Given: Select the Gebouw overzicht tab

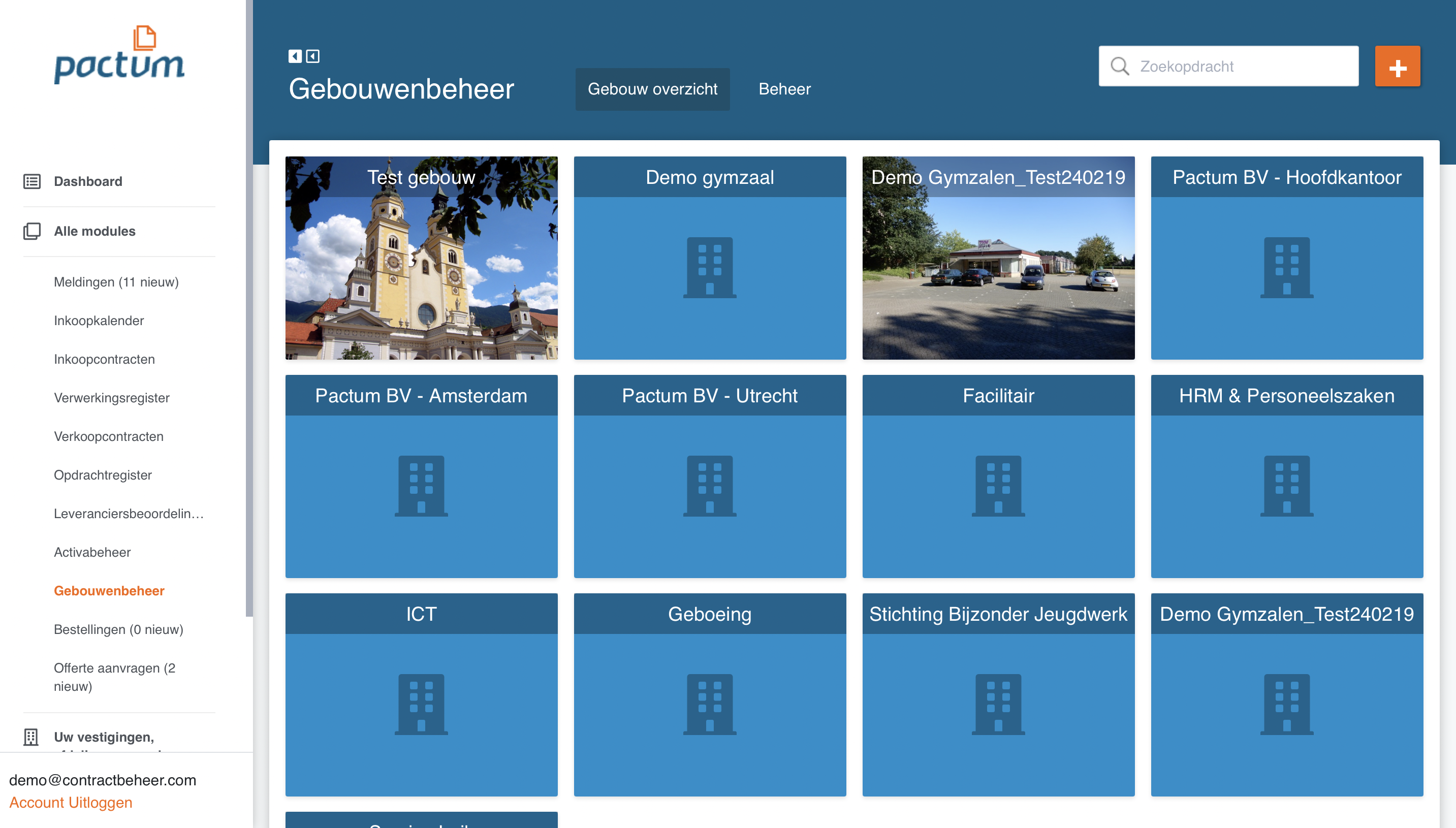Looking at the screenshot, I should point(652,89).
